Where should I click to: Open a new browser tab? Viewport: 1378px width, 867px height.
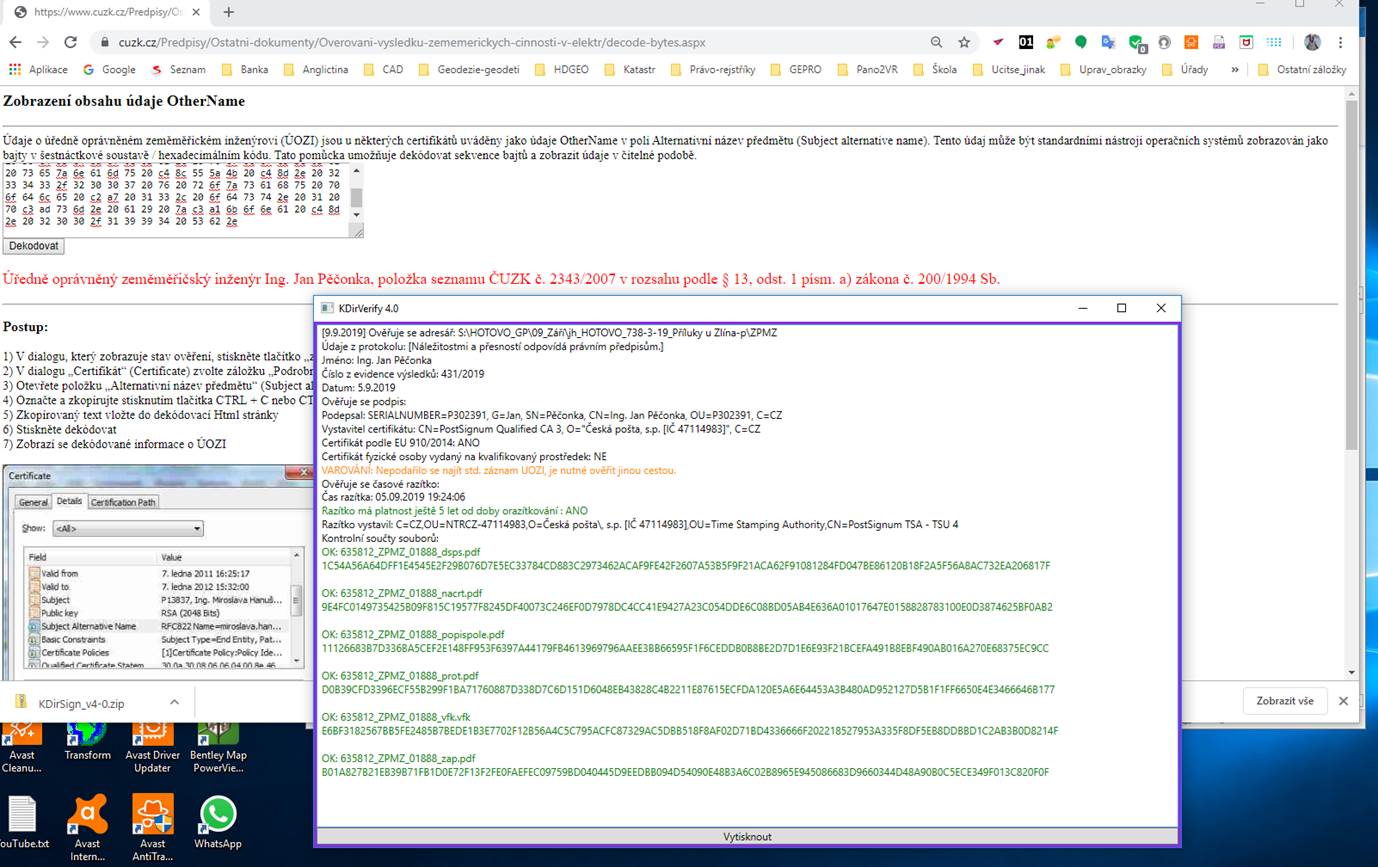point(229,12)
